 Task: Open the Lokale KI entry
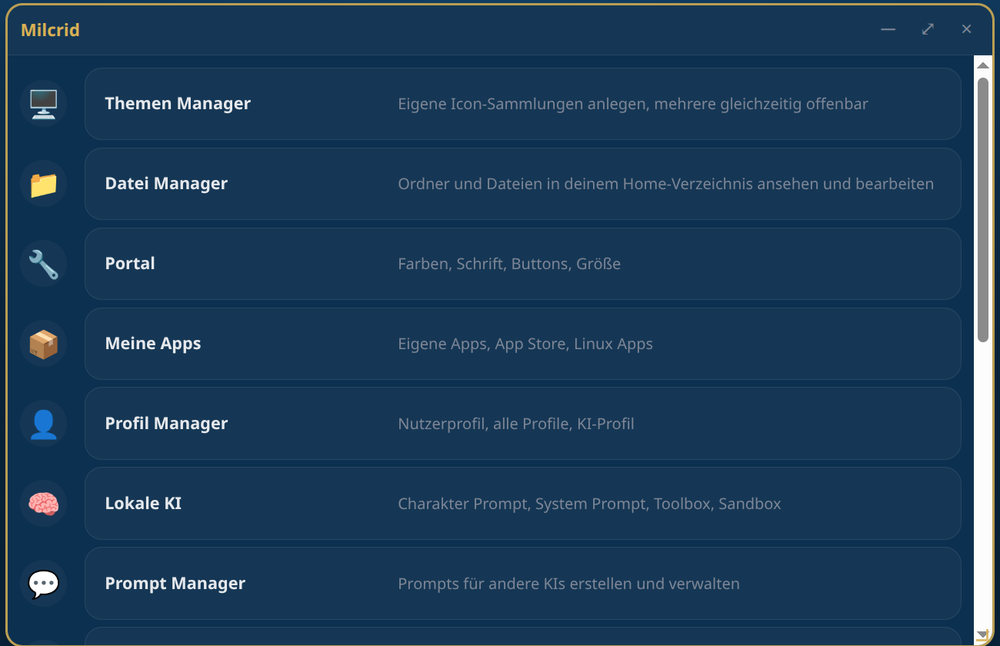[x=522, y=504]
